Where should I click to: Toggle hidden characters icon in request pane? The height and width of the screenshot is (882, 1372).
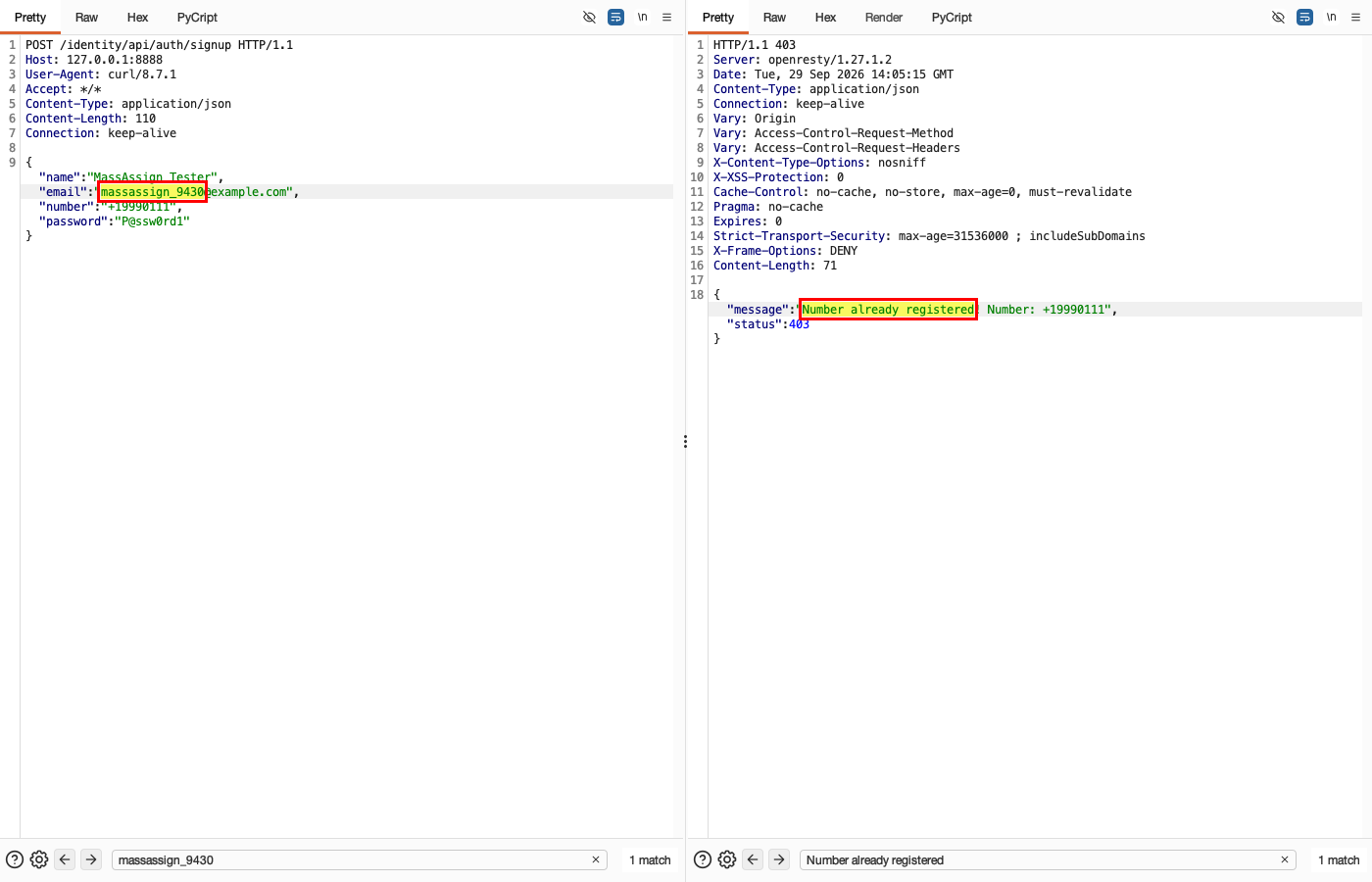point(589,18)
